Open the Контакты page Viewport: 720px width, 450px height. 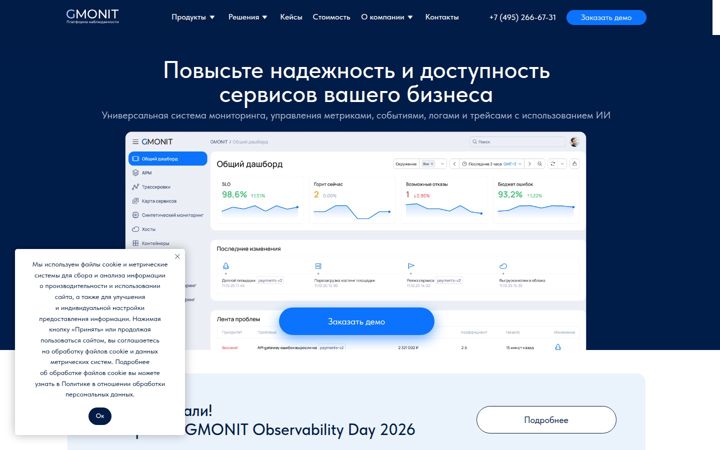[442, 17]
